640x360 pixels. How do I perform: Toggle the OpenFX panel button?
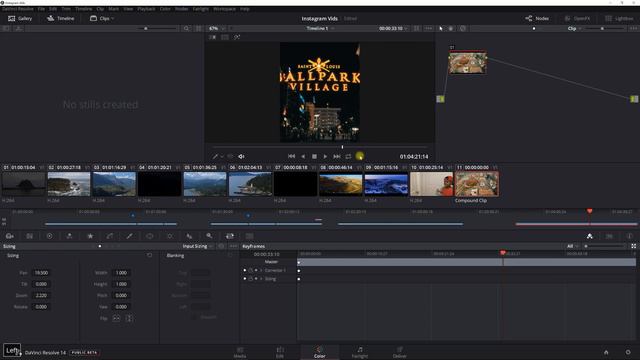pos(577,18)
